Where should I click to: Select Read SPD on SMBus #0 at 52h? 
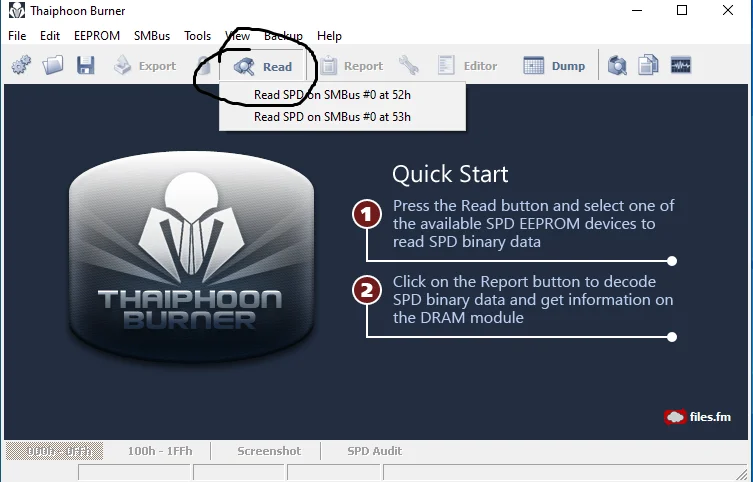[x=342, y=95]
